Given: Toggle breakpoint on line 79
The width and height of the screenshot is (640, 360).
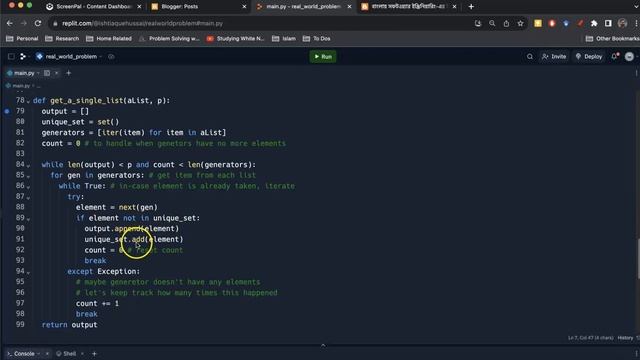Looking at the screenshot, I should [7, 111].
